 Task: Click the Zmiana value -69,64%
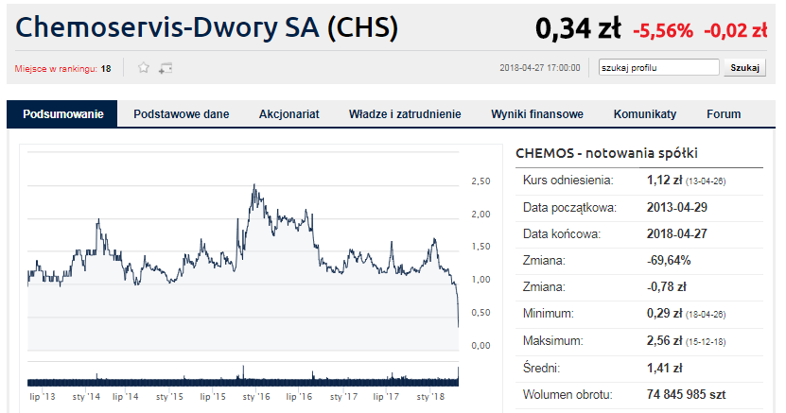[x=669, y=260]
